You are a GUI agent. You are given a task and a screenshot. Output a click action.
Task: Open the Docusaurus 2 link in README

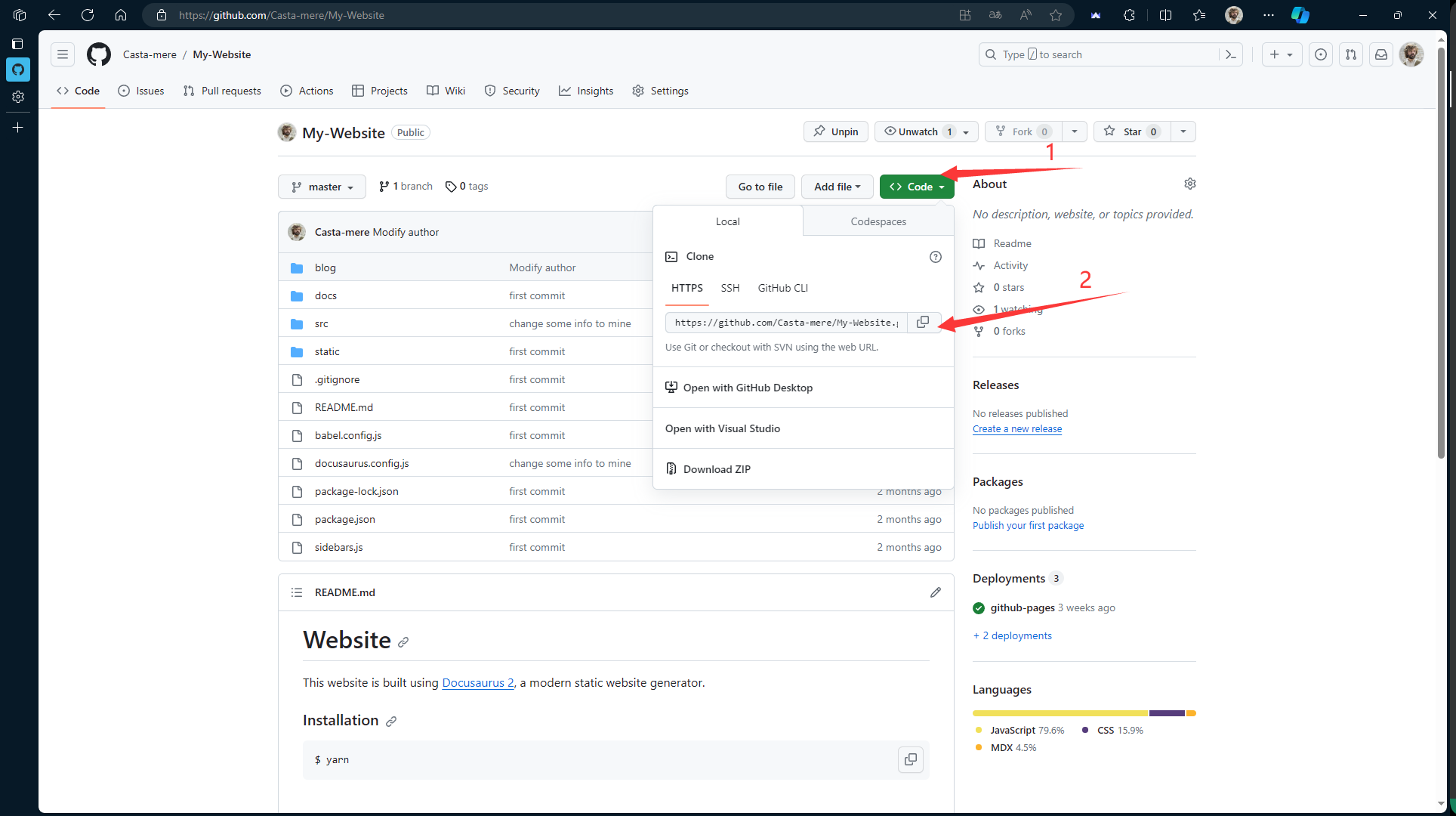tap(478, 682)
